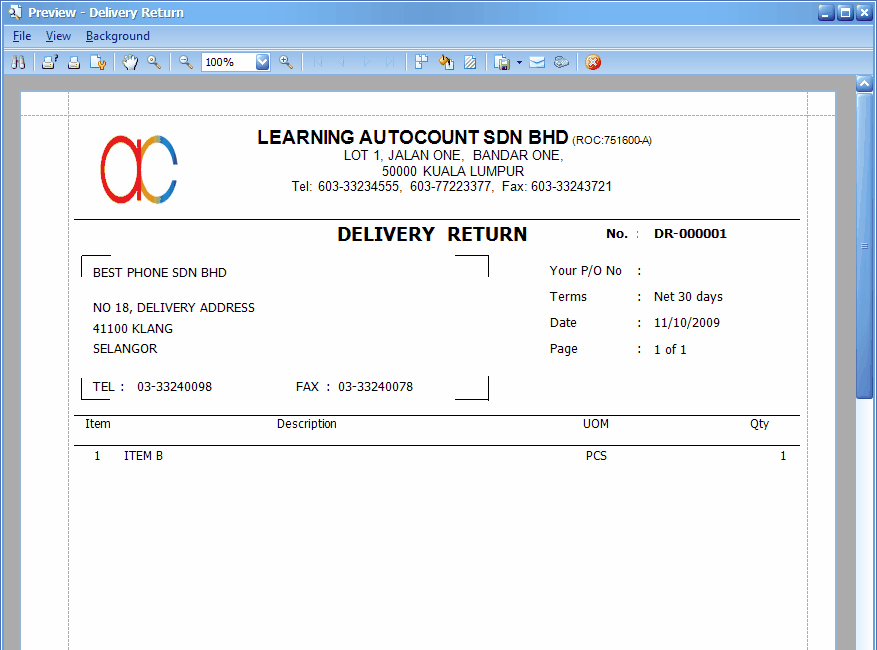Screen dimensions: 877x650
Task: Go to the next page arrow
Action: click(x=366, y=62)
